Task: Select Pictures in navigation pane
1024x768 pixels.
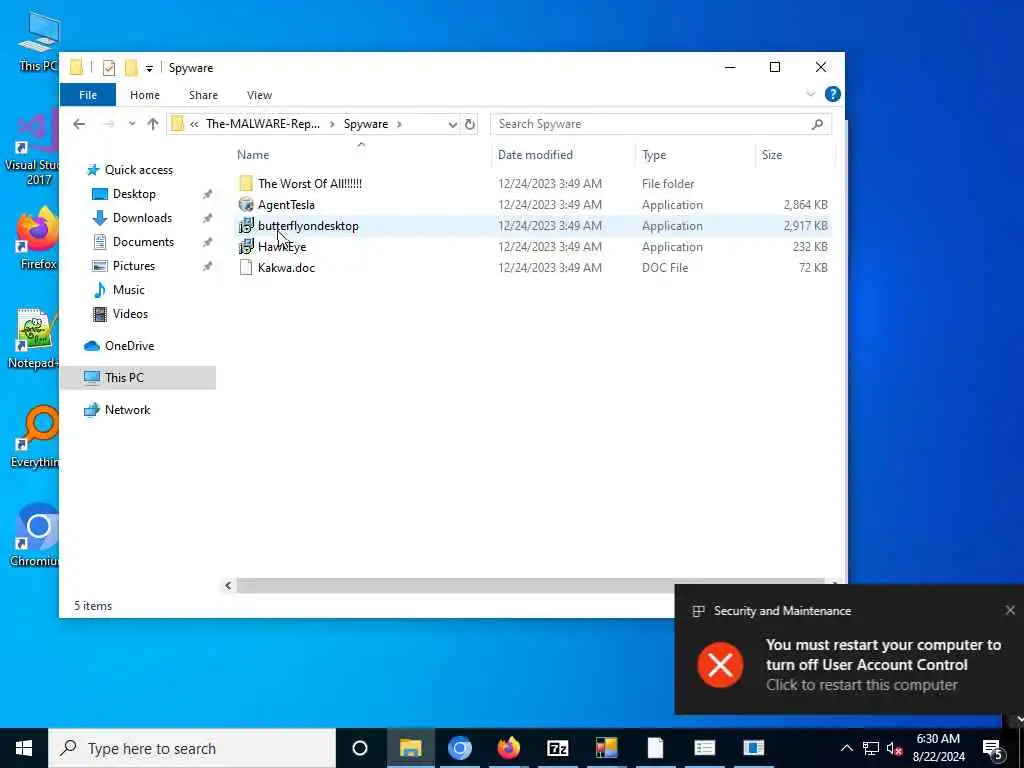Action: (x=133, y=266)
